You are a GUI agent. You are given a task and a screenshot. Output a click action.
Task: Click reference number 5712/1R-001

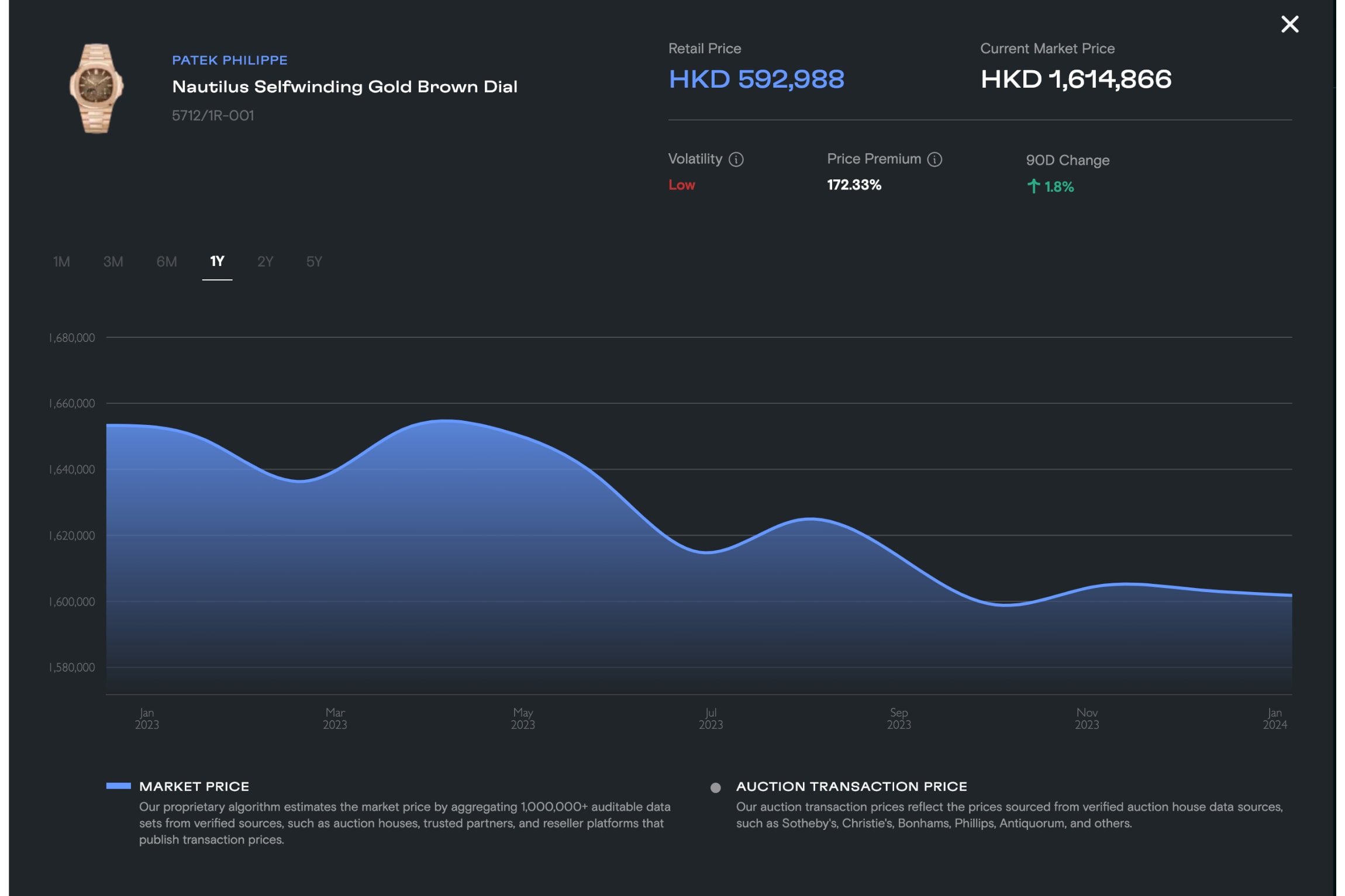point(213,115)
